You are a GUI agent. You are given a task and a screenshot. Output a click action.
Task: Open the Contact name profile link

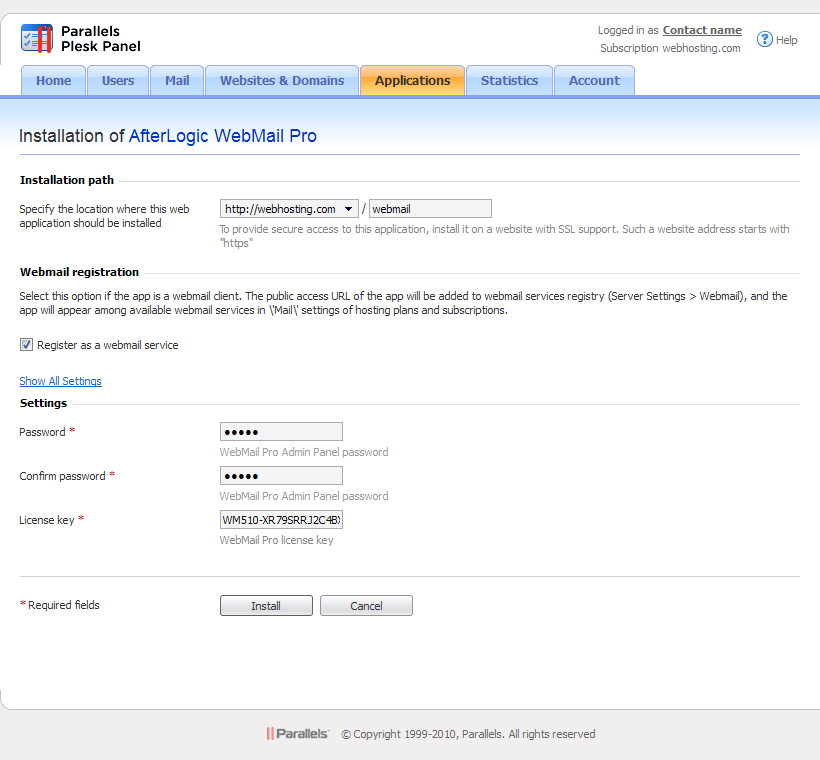[x=702, y=31]
